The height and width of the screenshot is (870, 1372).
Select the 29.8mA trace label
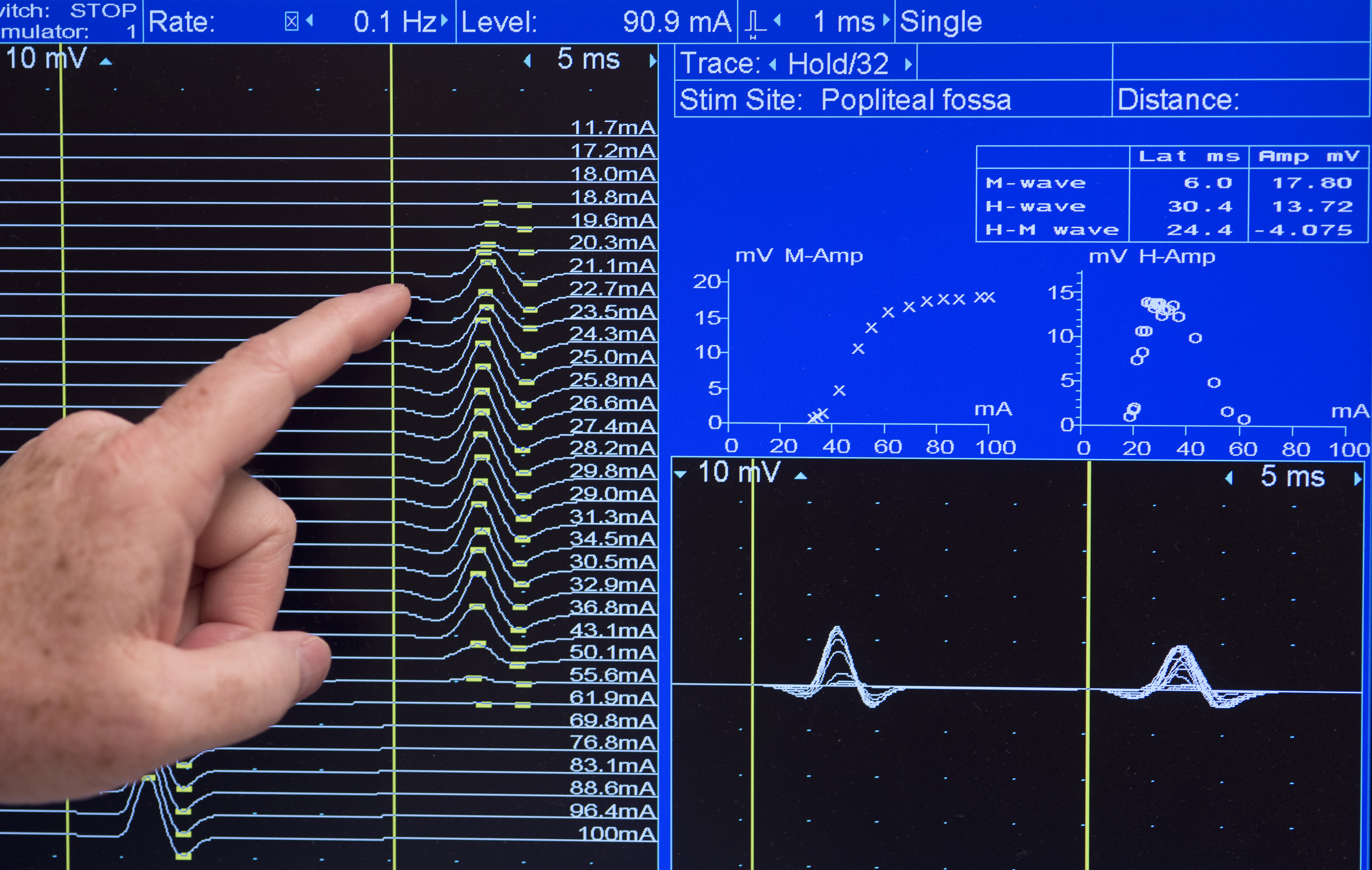tap(613, 471)
